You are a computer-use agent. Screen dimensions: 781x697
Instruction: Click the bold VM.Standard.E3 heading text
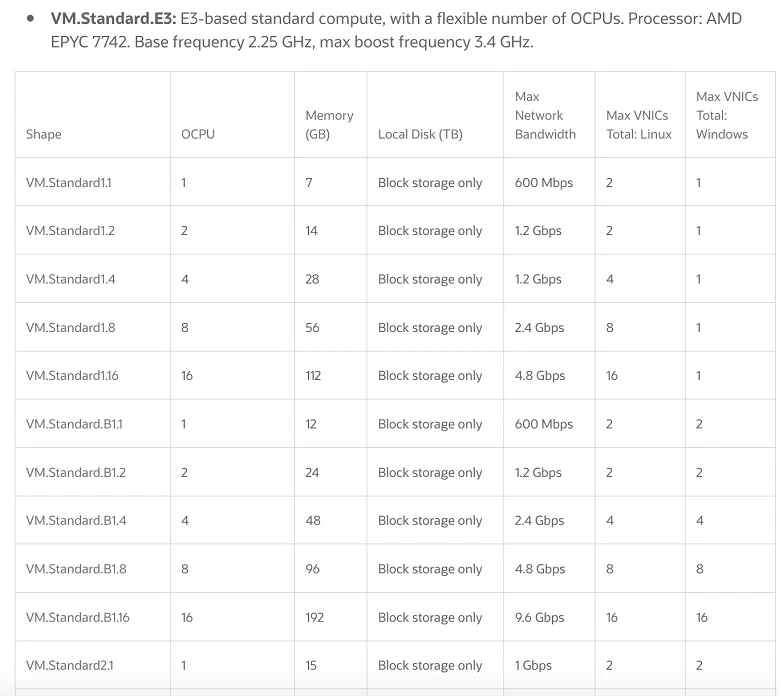tap(114, 19)
